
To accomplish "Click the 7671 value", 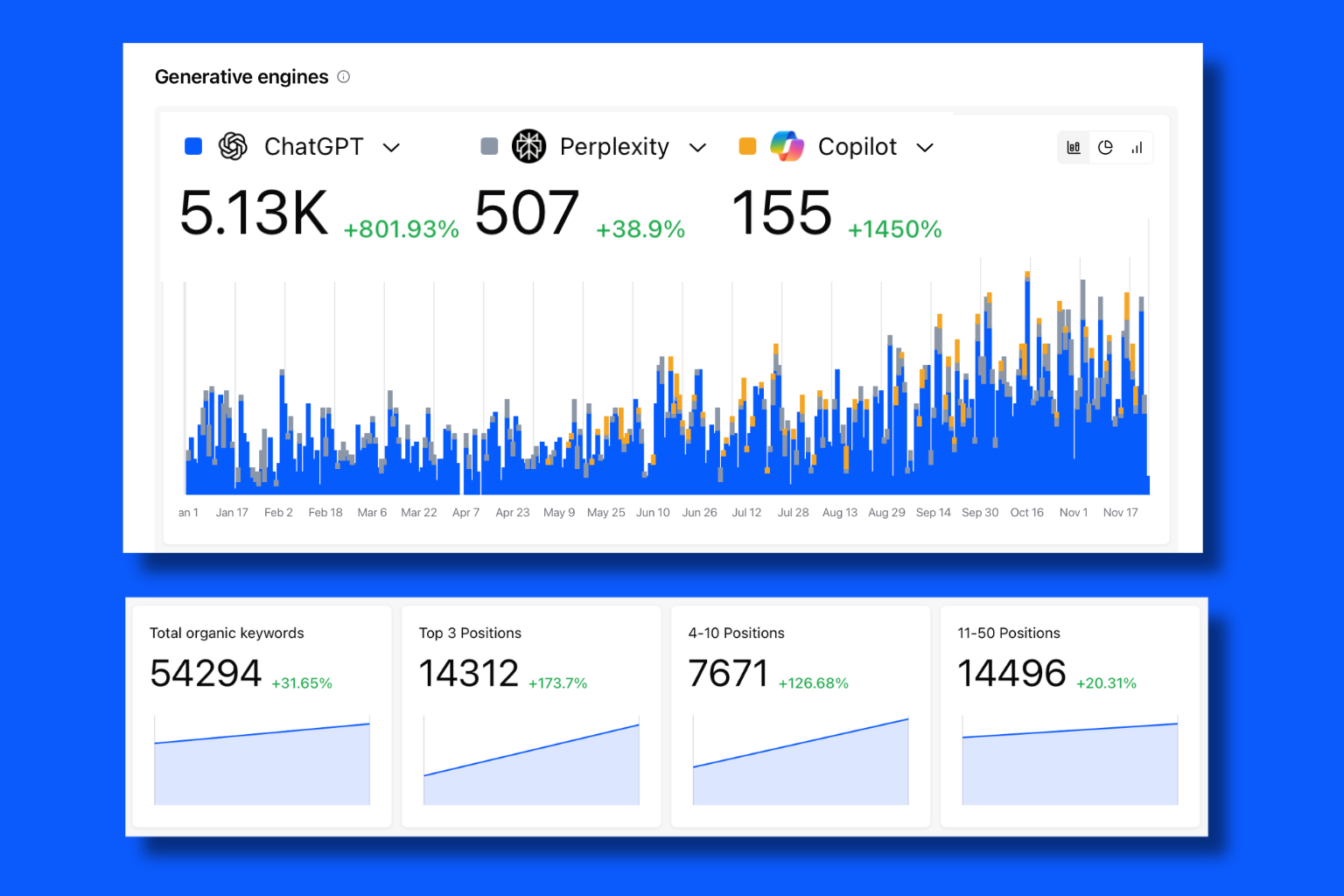I will click(x=728, y=674).
